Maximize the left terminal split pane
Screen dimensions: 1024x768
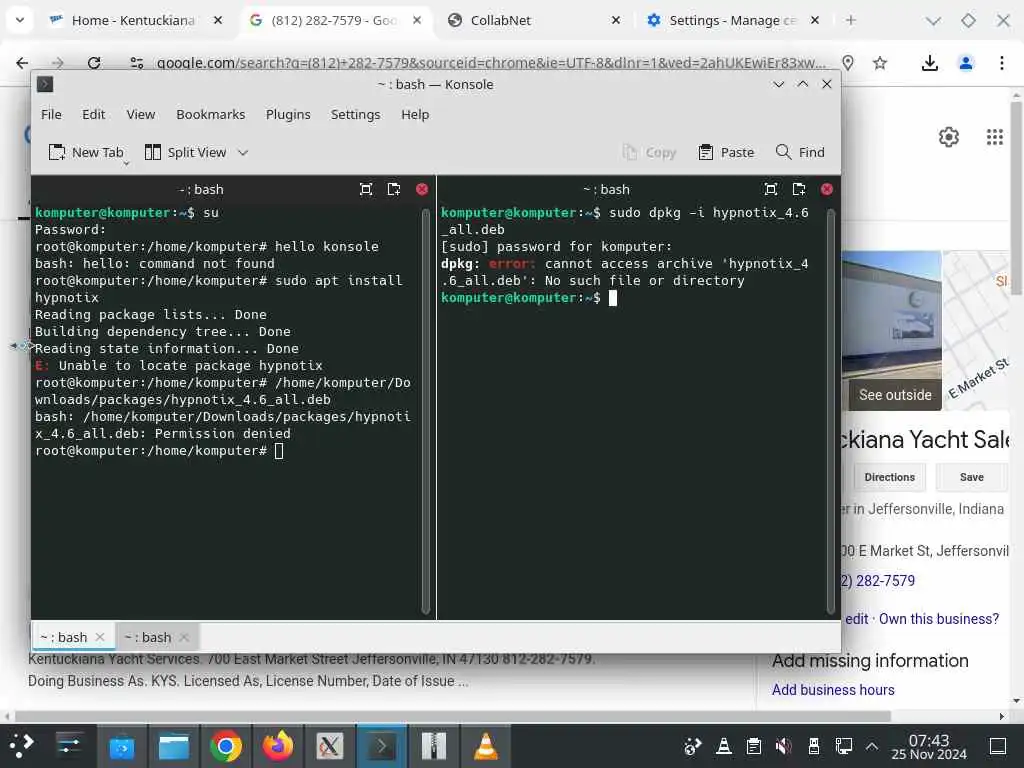pos(366,189)
